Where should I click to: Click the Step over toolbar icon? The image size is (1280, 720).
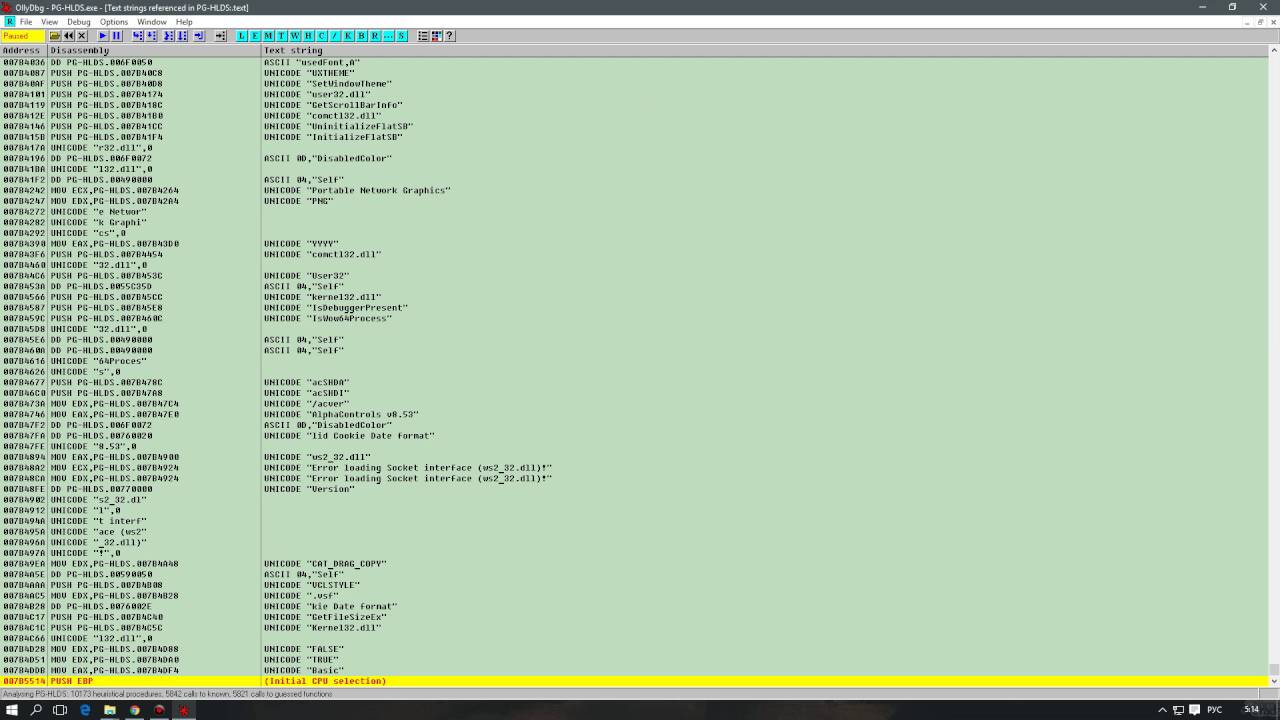pyautogui.click(x=152, y=35)
